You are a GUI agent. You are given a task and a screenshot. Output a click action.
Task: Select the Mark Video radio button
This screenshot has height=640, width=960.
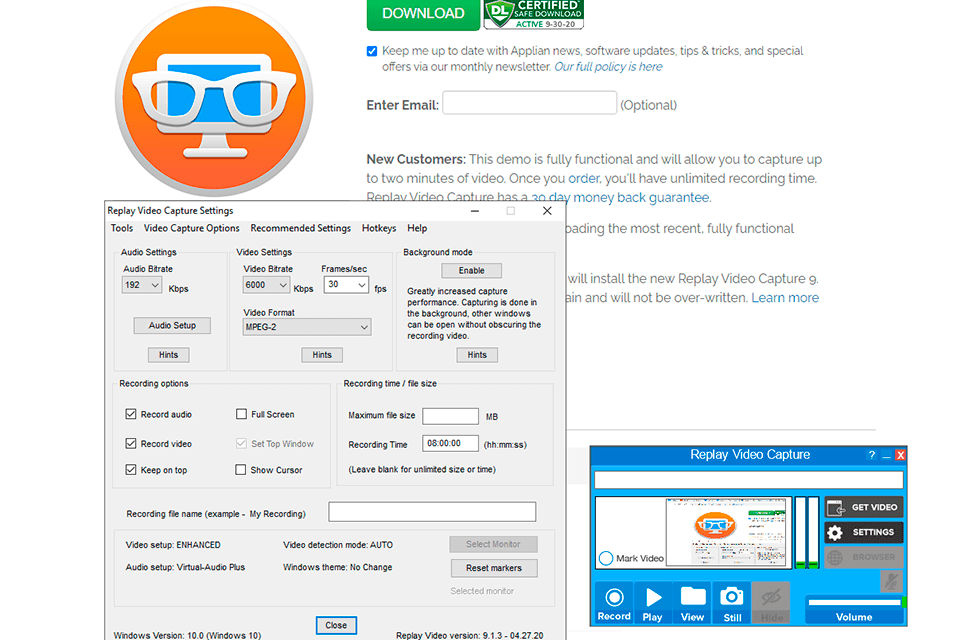[x=605, y=558]
